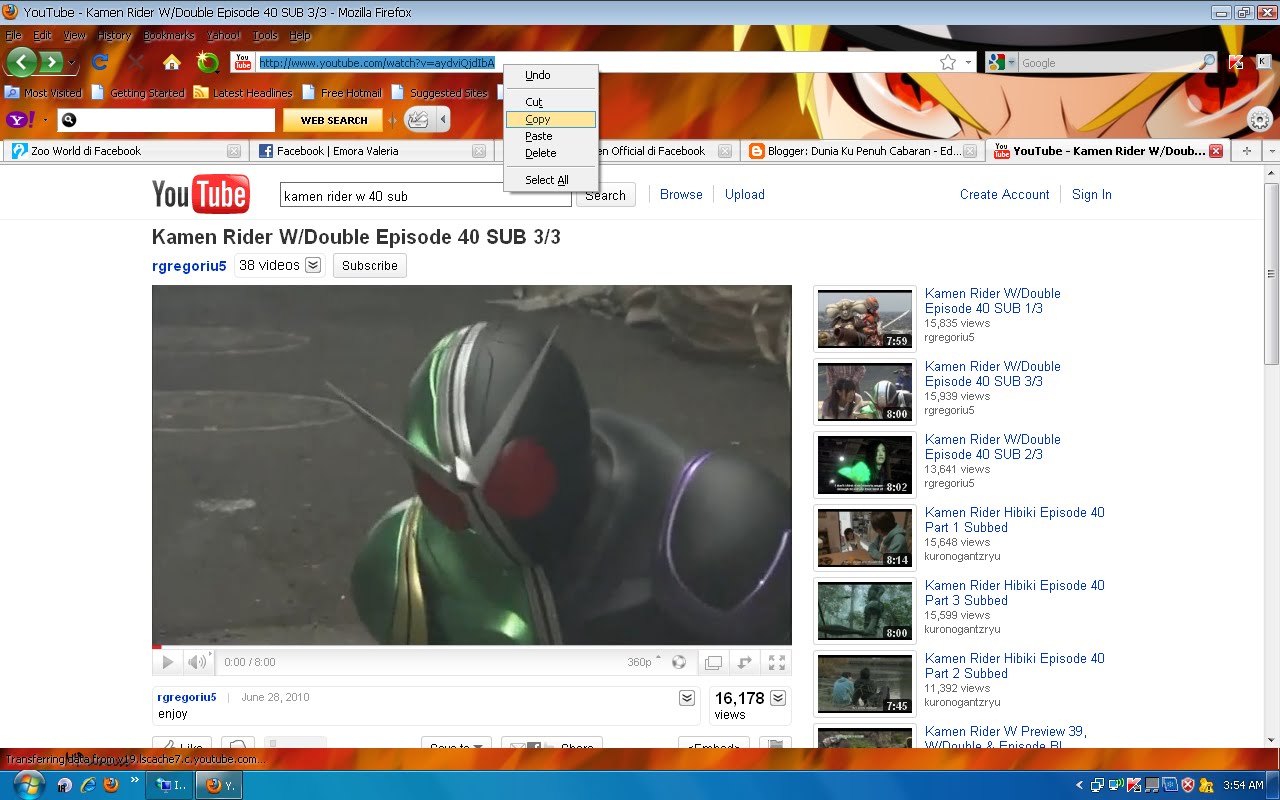Open the Browse link
This screenshot has height=800, width=1280.
[681, 194]
